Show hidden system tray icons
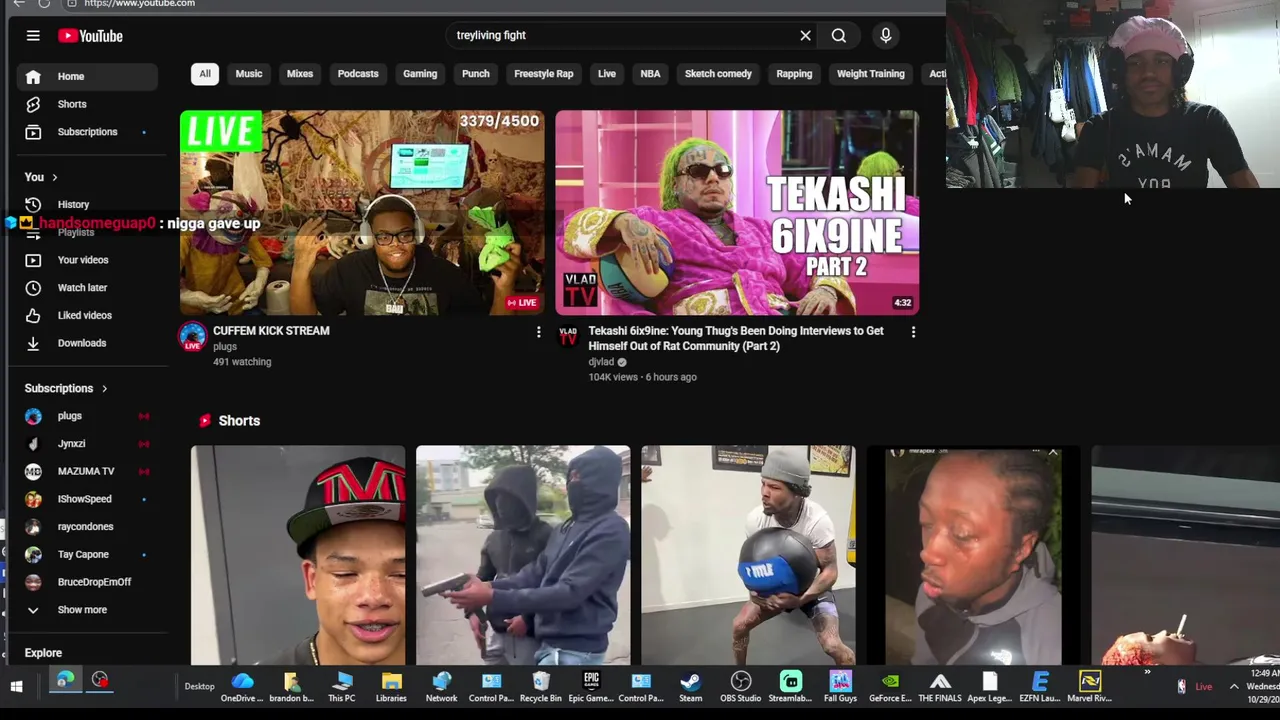1280x720 pixels. point(1234,687)
